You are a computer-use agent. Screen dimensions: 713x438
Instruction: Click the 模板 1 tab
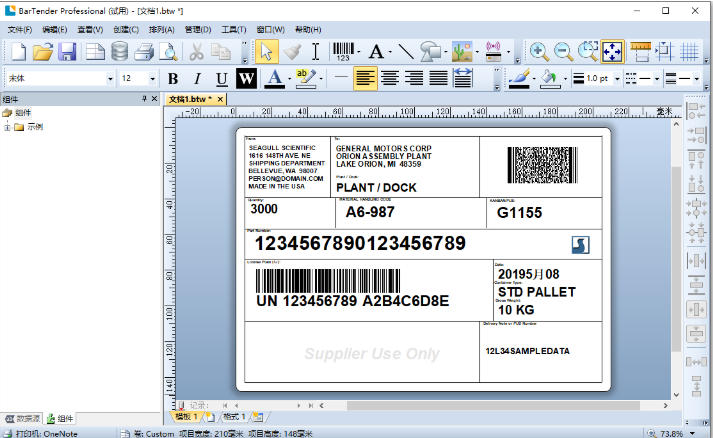coord(186,416)
